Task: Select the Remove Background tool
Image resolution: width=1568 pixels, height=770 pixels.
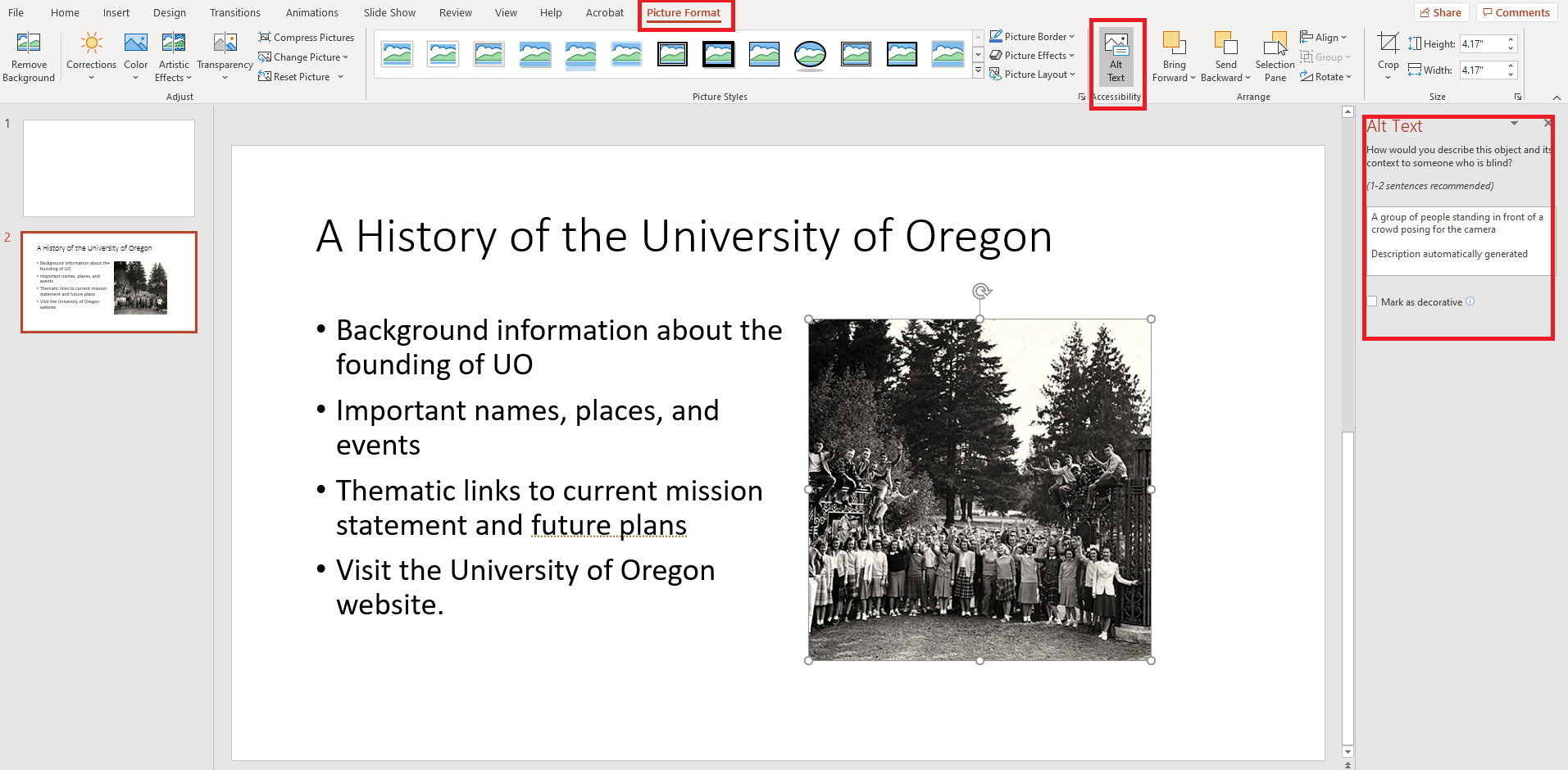Action: (x=29, y=56)
